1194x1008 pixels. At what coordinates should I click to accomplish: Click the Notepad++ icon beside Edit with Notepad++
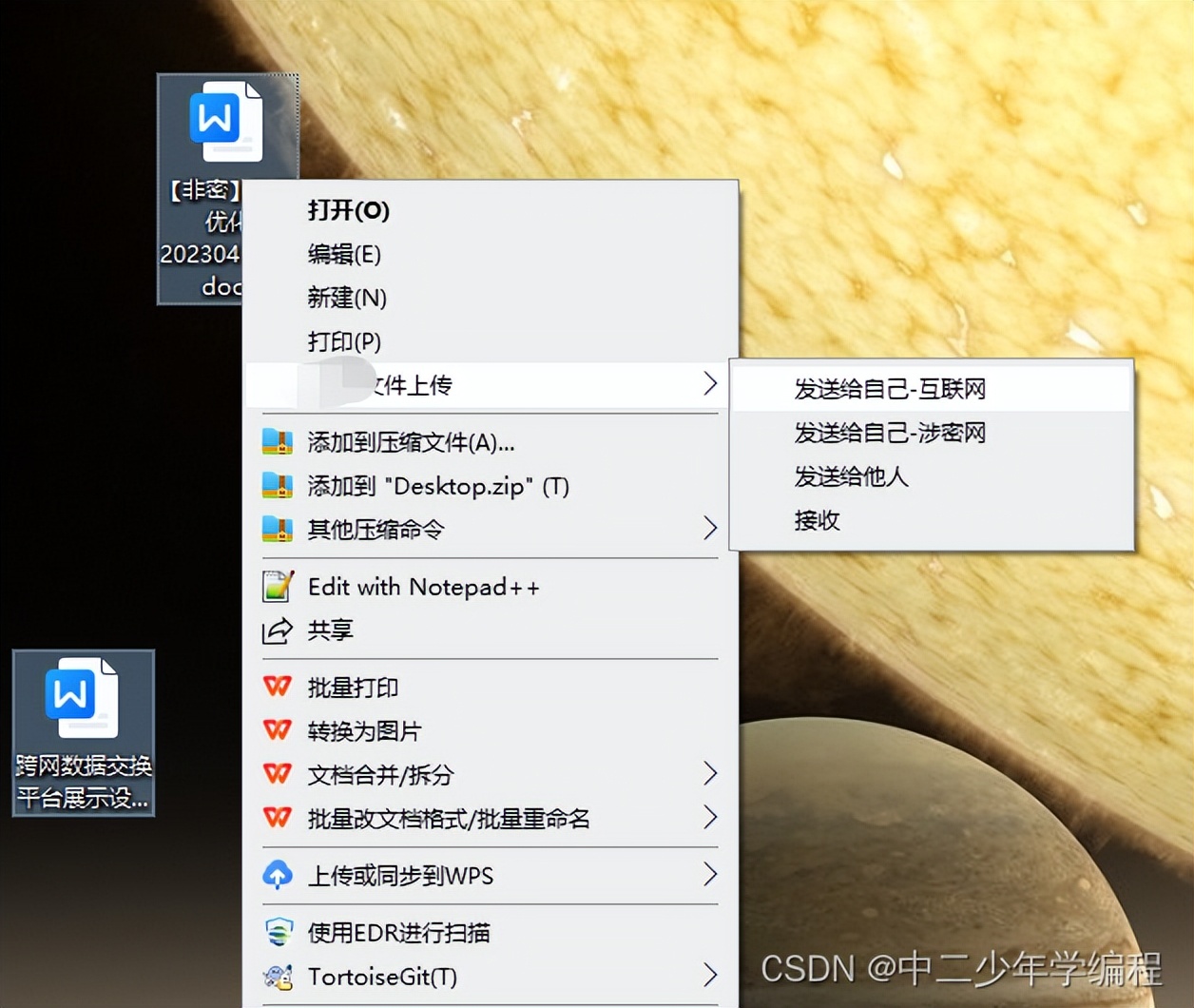278,586
